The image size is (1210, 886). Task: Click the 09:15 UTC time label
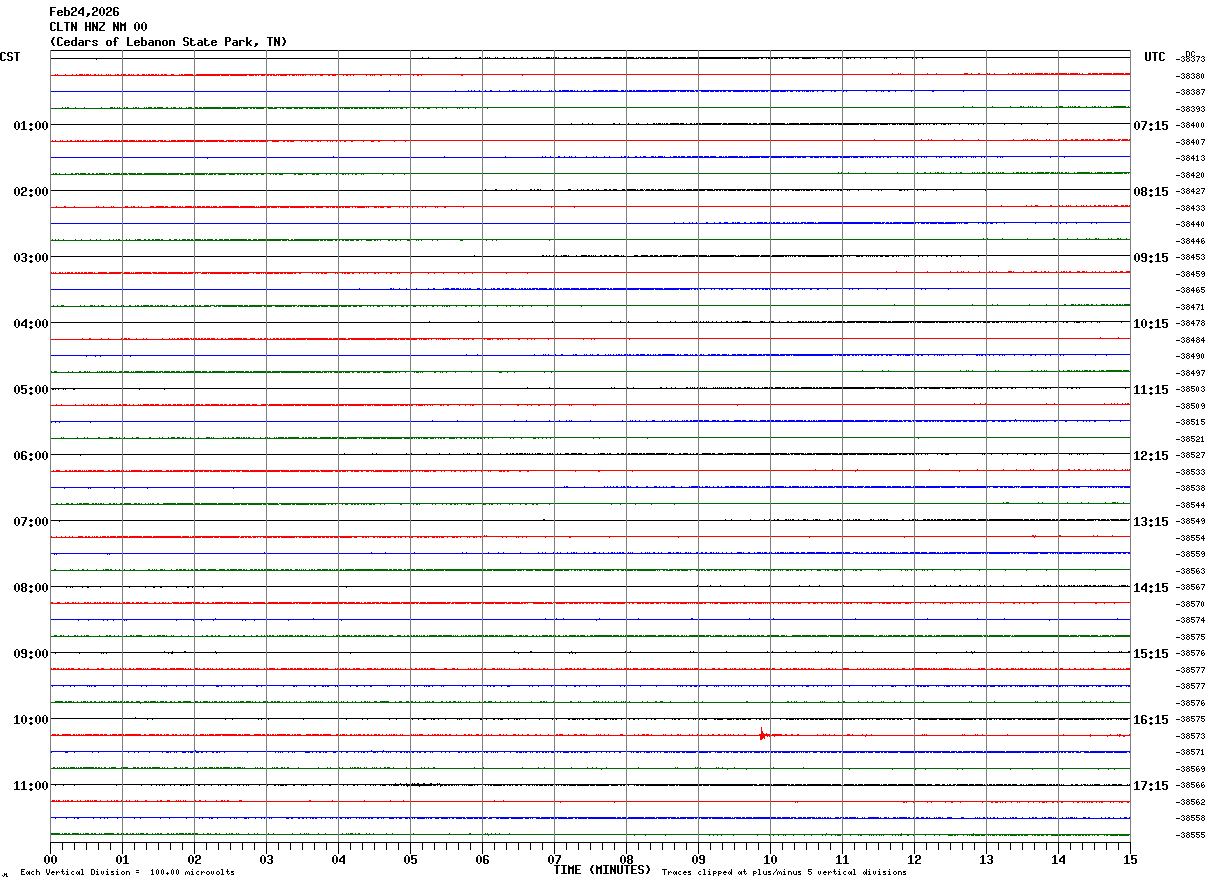[x=1151, y=257]
